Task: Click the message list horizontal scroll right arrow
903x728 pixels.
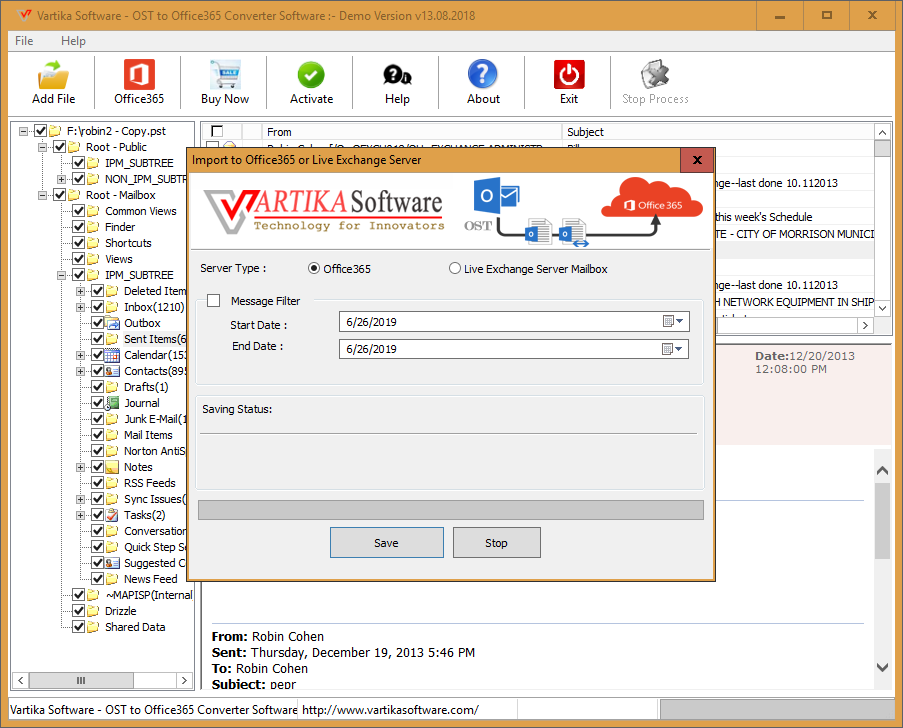Action: [x=865, y=325]
